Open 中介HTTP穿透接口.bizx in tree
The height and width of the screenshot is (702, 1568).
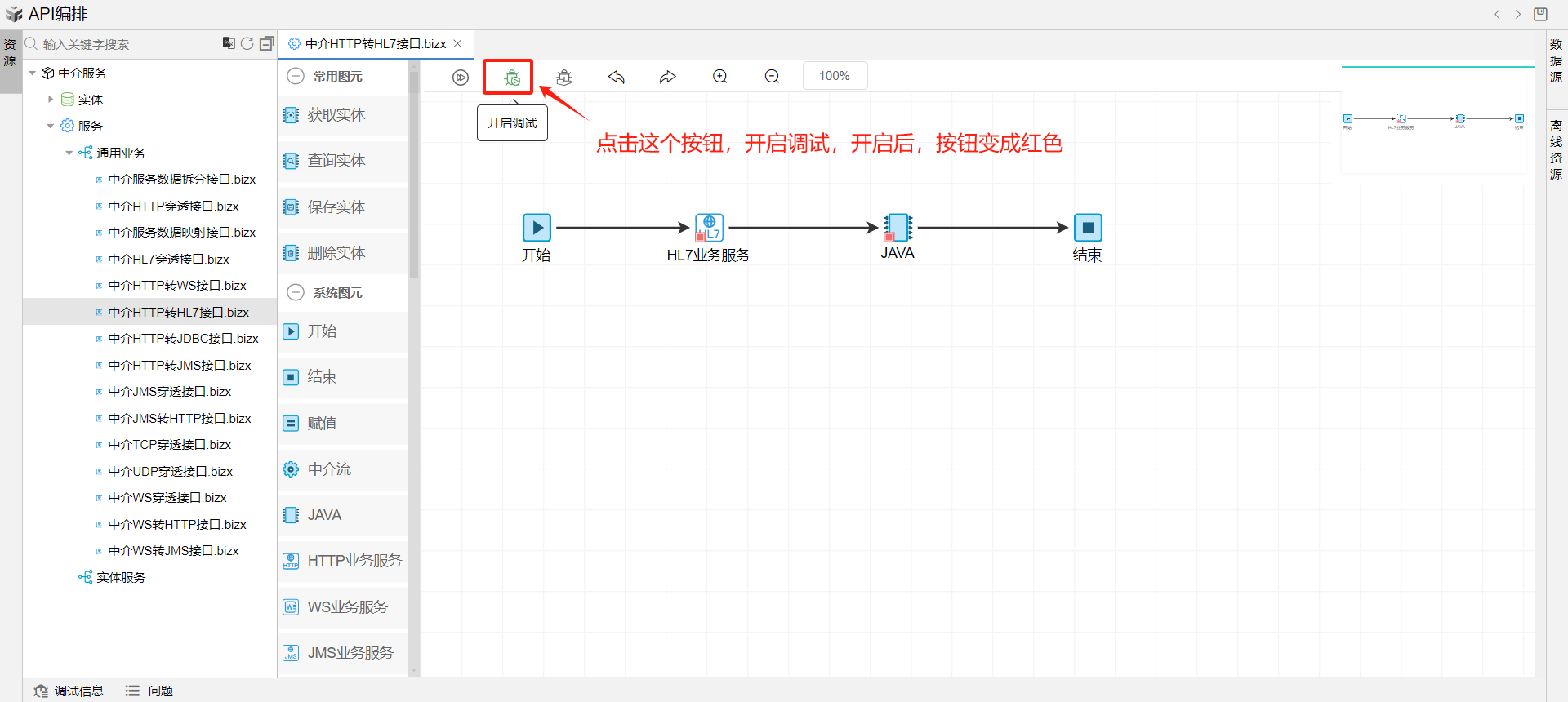(173, 207)
